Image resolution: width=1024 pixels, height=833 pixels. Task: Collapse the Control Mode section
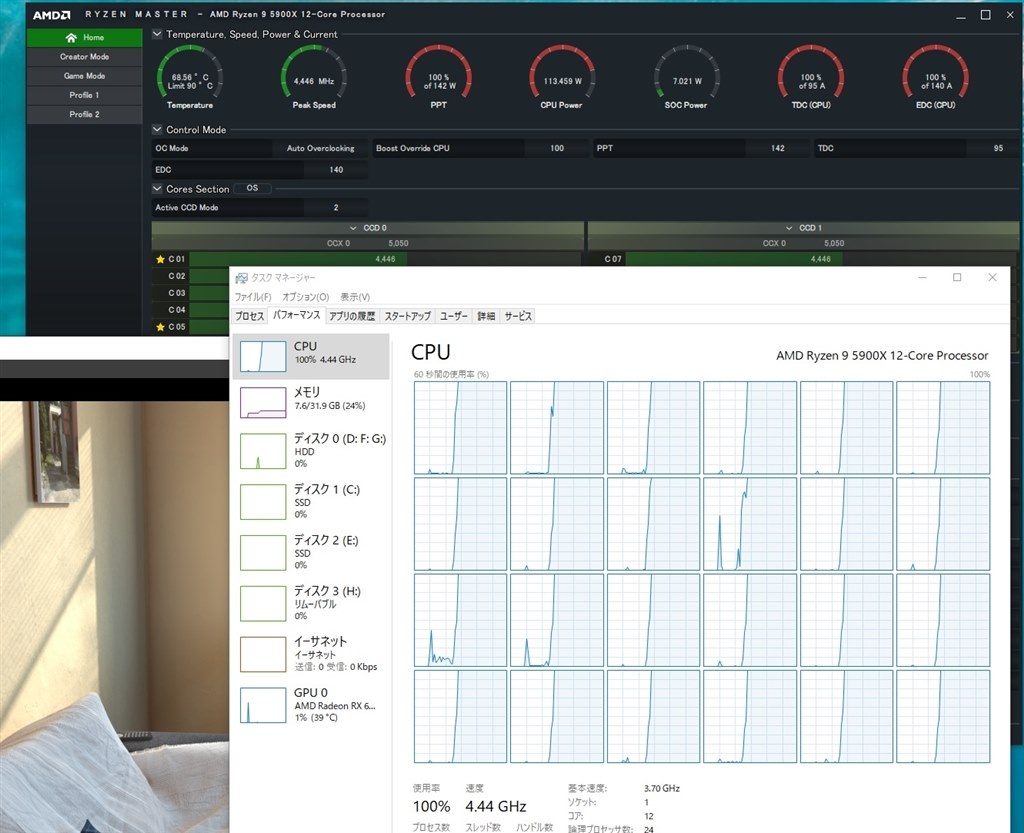click(157, 129)
